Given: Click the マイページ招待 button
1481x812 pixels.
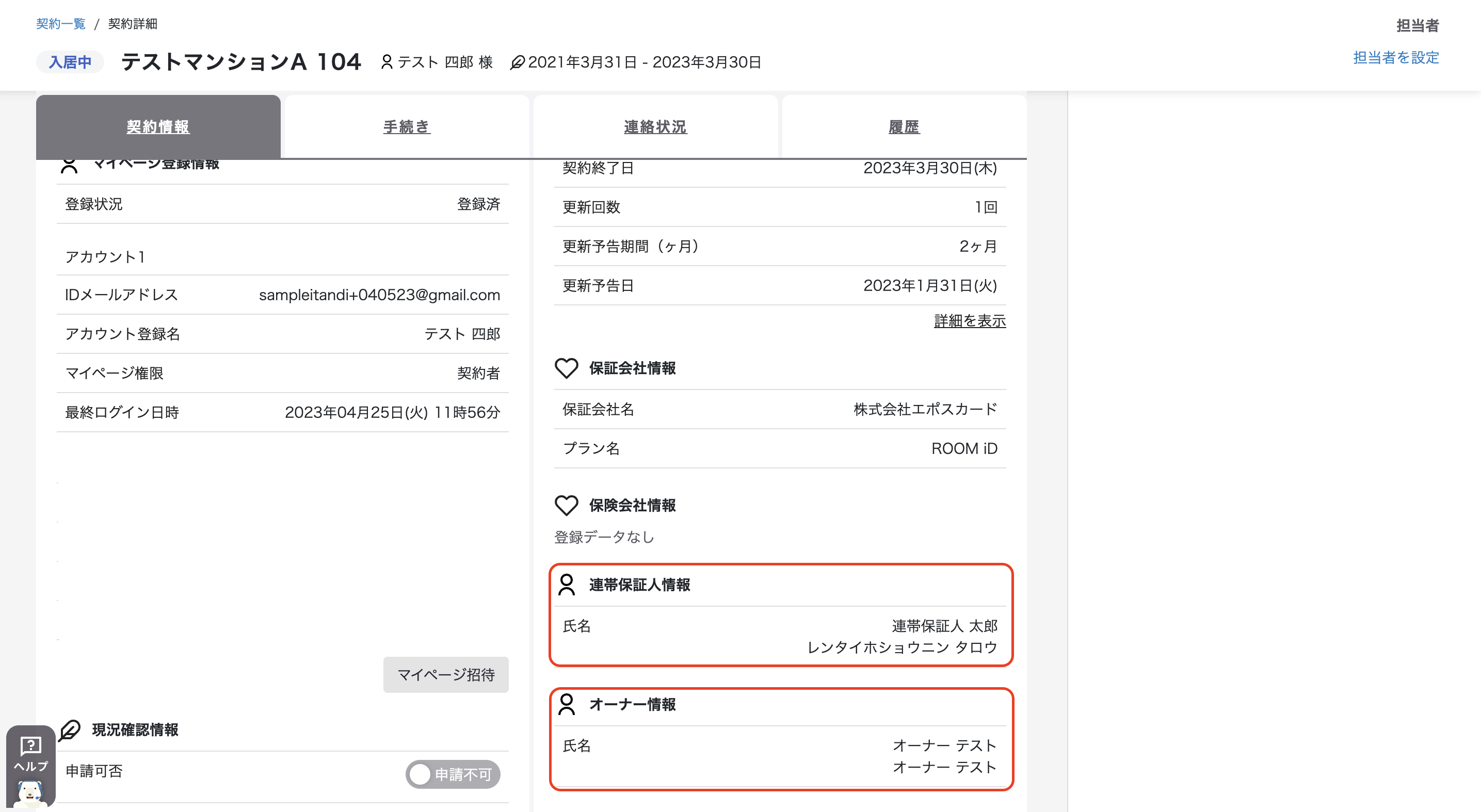Looking at the screenshot, I should pos(446,675).
